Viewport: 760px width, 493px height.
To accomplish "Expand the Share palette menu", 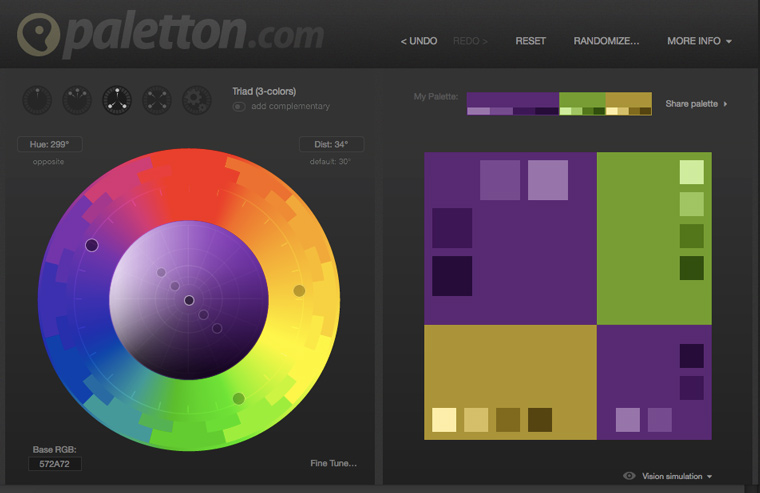I will pyautogui.click(x=696, y=104).
